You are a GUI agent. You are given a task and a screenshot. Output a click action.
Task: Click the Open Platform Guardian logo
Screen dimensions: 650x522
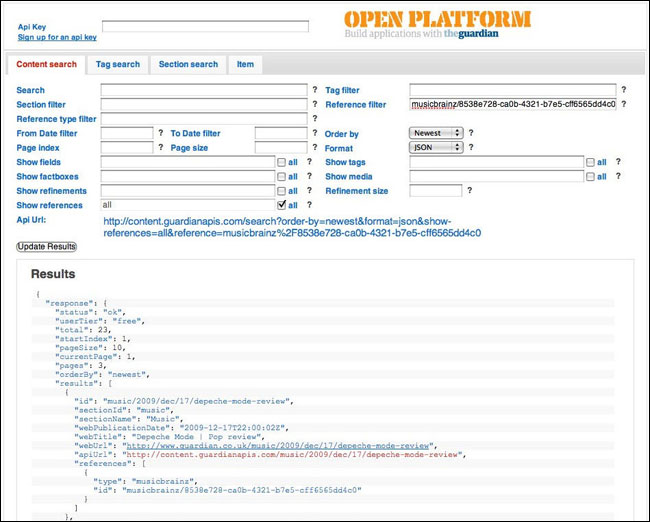pos(437,24)
